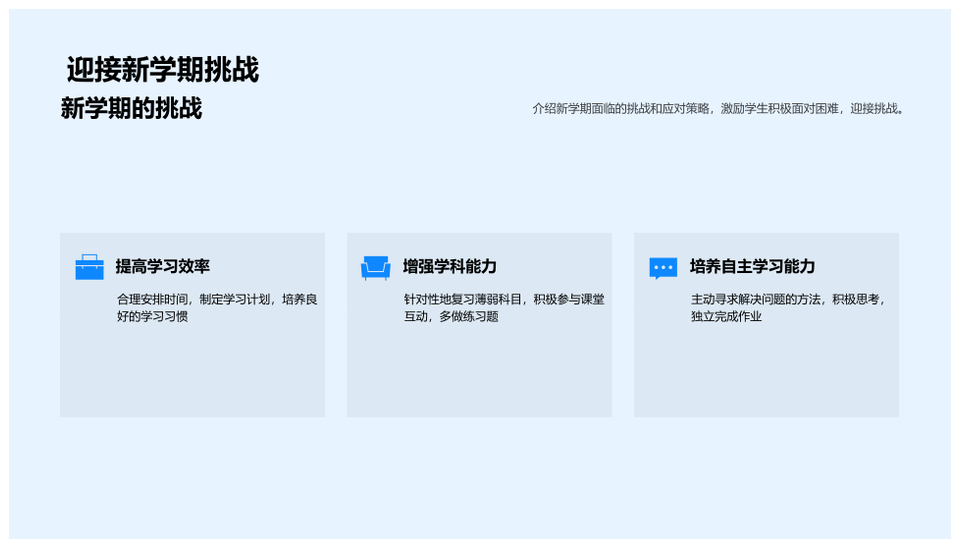The image size is (960, 548).
Task: Select the heading 增强学科能力
Action: click(449, 267)
